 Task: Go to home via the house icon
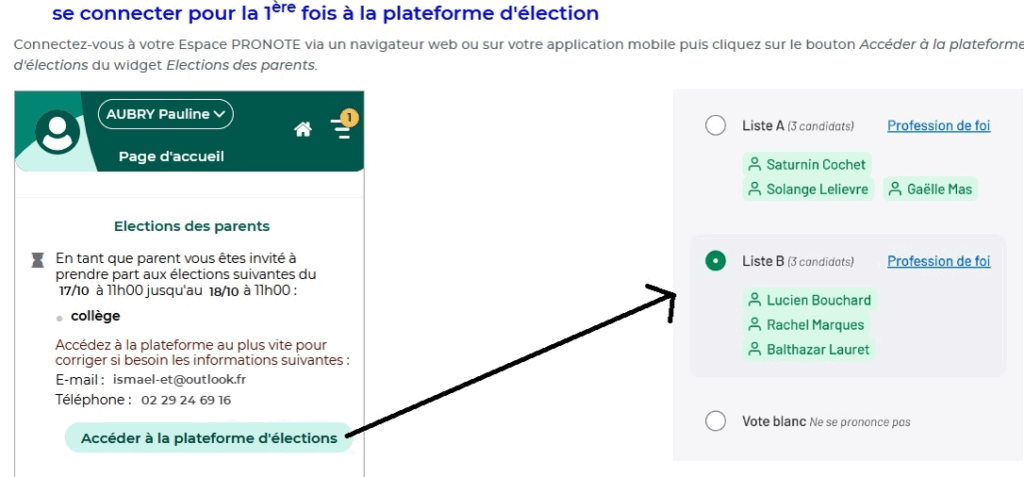tap(303, 129)
